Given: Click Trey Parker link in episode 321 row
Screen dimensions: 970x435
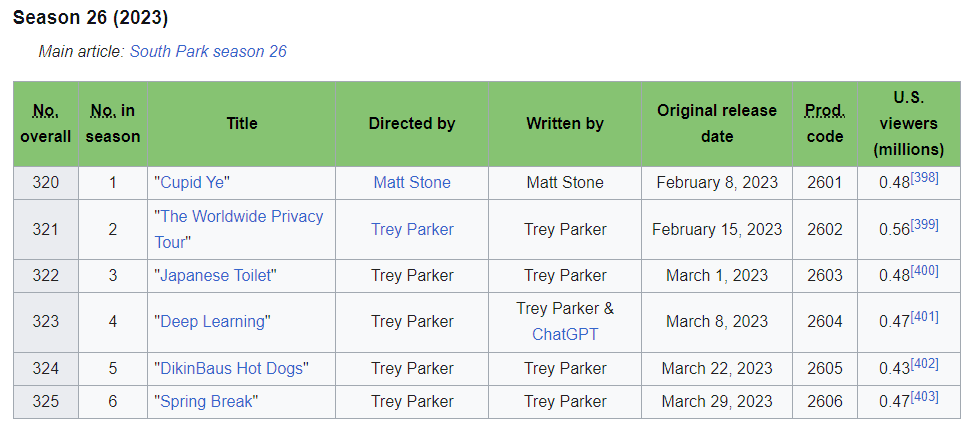Looking at the screenshot, I should (412, 229).
